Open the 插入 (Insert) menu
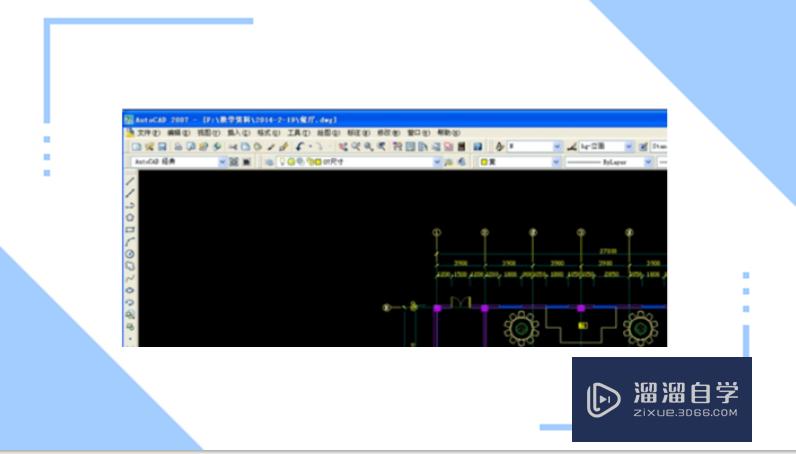This screenshot has height=454, width=796. (239, 133)
